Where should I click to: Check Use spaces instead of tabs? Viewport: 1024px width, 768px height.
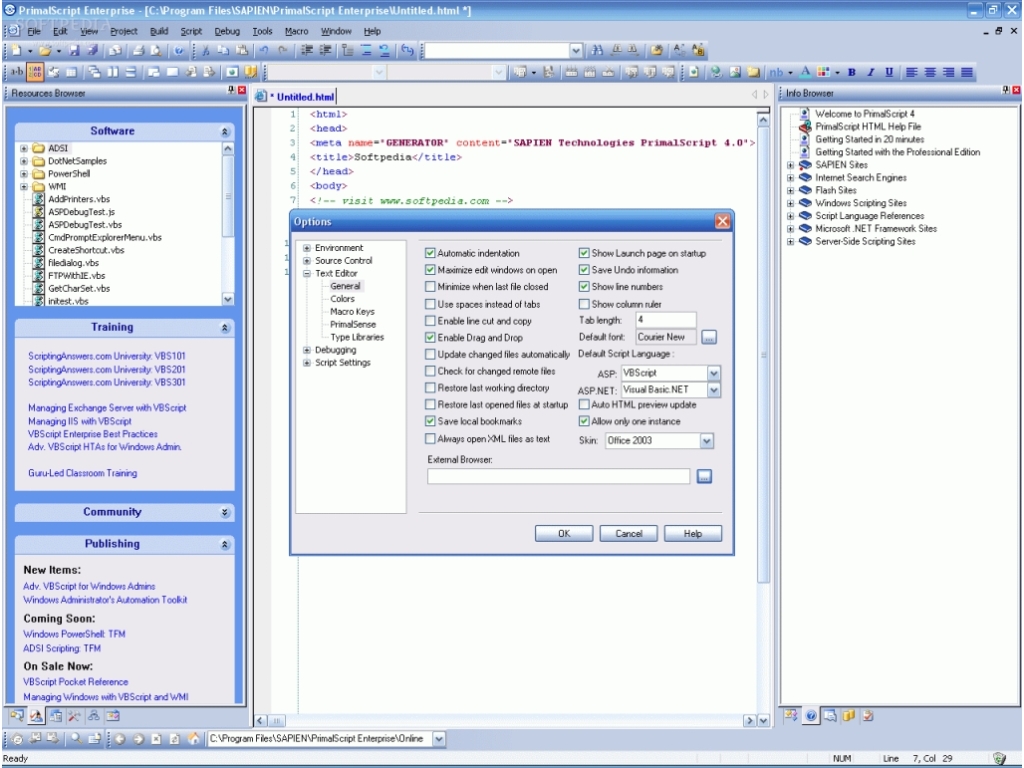coord(430,304)
